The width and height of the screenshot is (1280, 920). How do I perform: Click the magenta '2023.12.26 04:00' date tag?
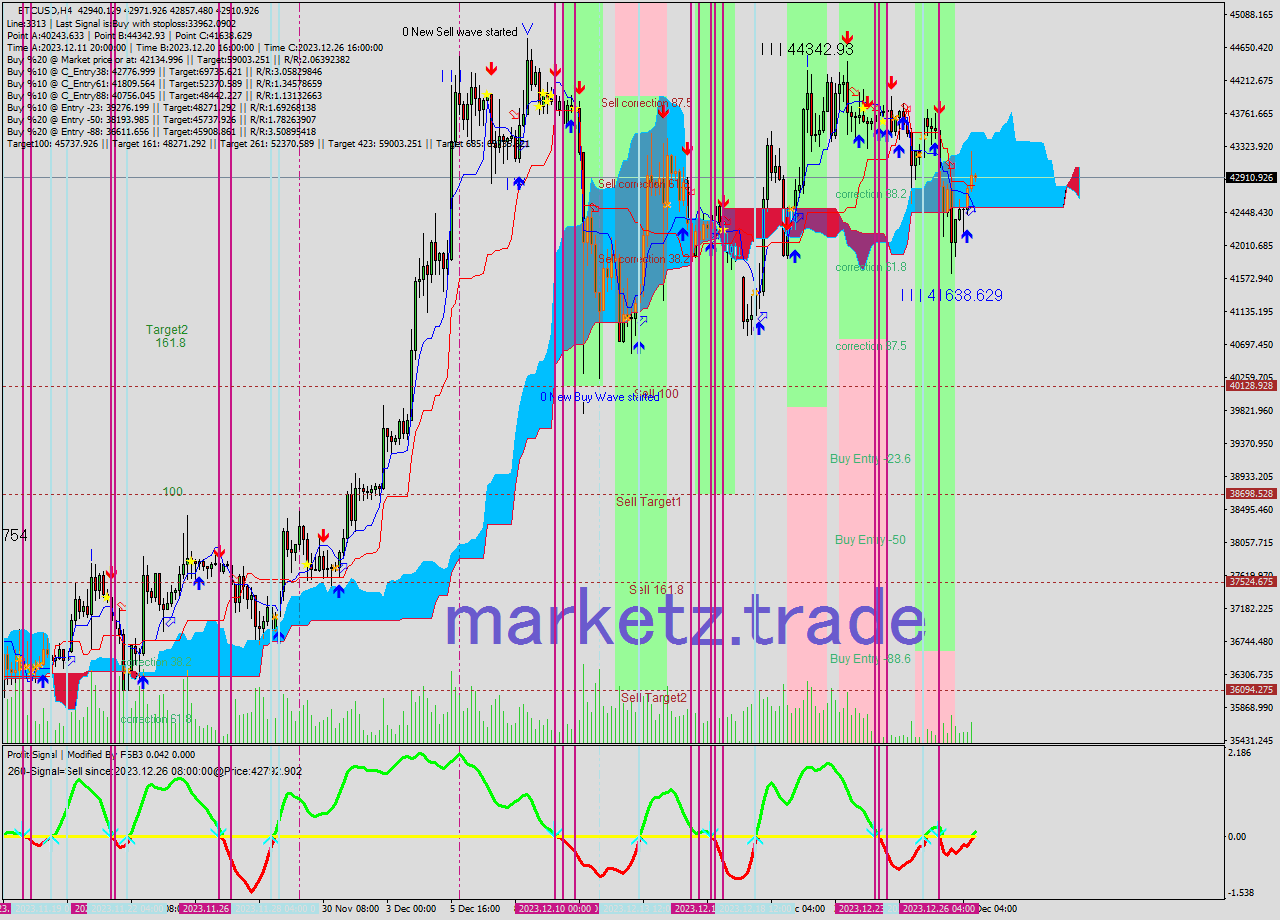[938, 909]
